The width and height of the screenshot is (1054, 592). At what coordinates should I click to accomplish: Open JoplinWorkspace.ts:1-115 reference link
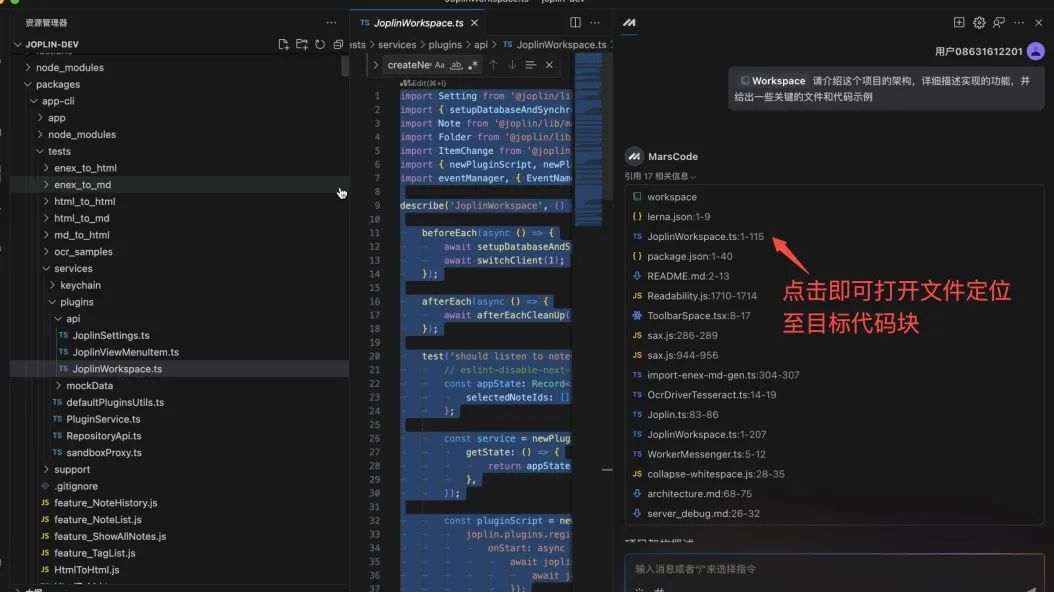pyautogui.click(x=705, y=237)
